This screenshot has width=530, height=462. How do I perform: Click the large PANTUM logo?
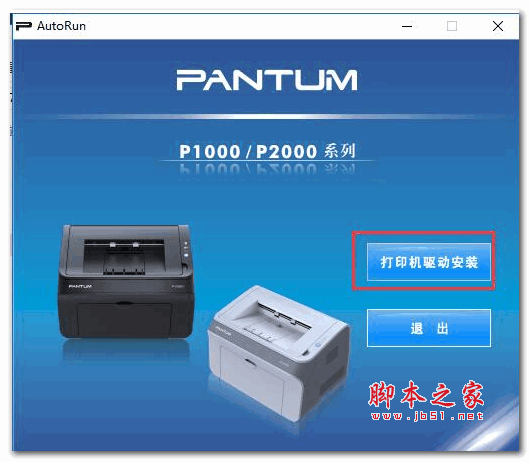tap(267, 80)
